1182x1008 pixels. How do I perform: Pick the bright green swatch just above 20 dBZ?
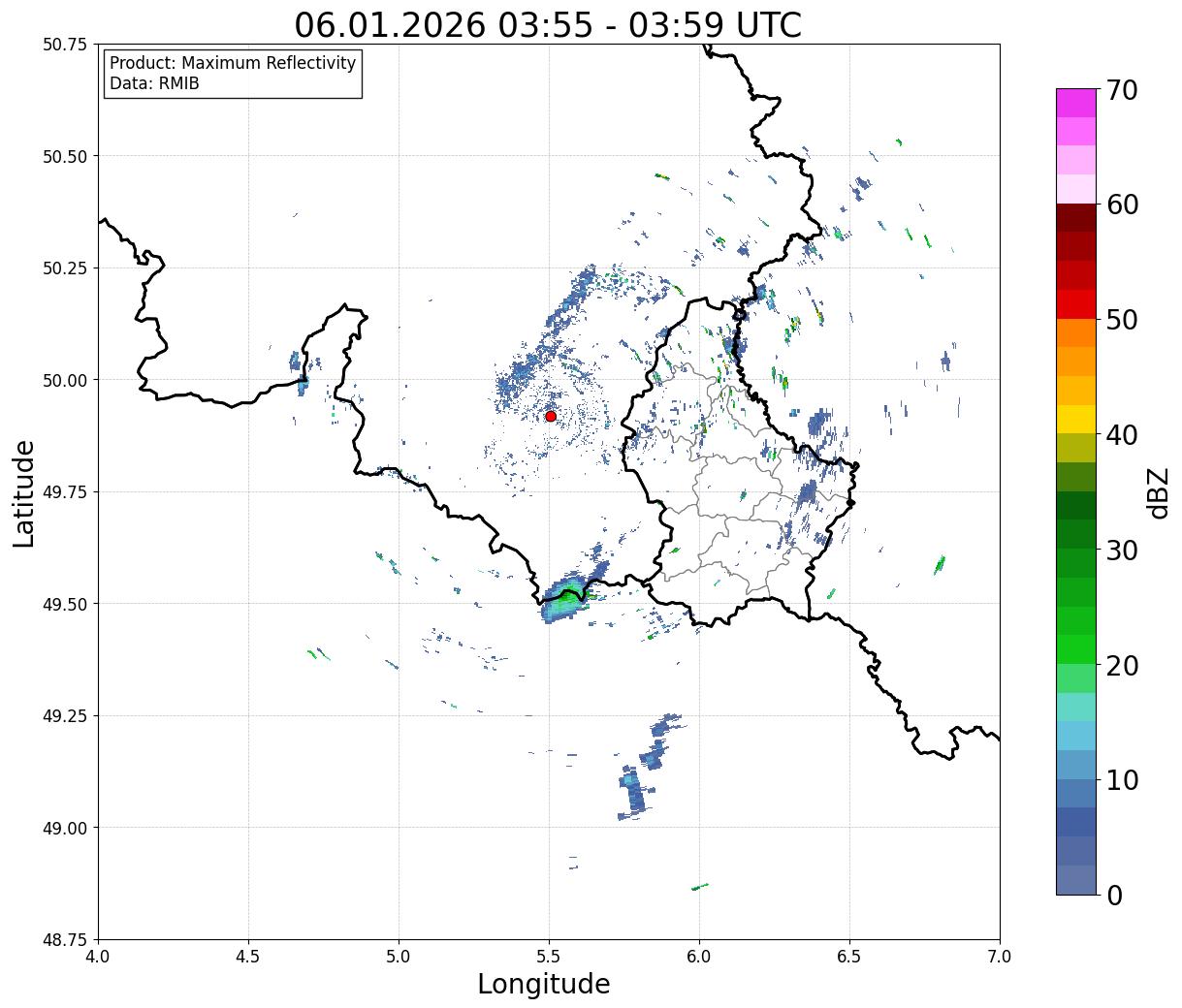click(1076, 649)
